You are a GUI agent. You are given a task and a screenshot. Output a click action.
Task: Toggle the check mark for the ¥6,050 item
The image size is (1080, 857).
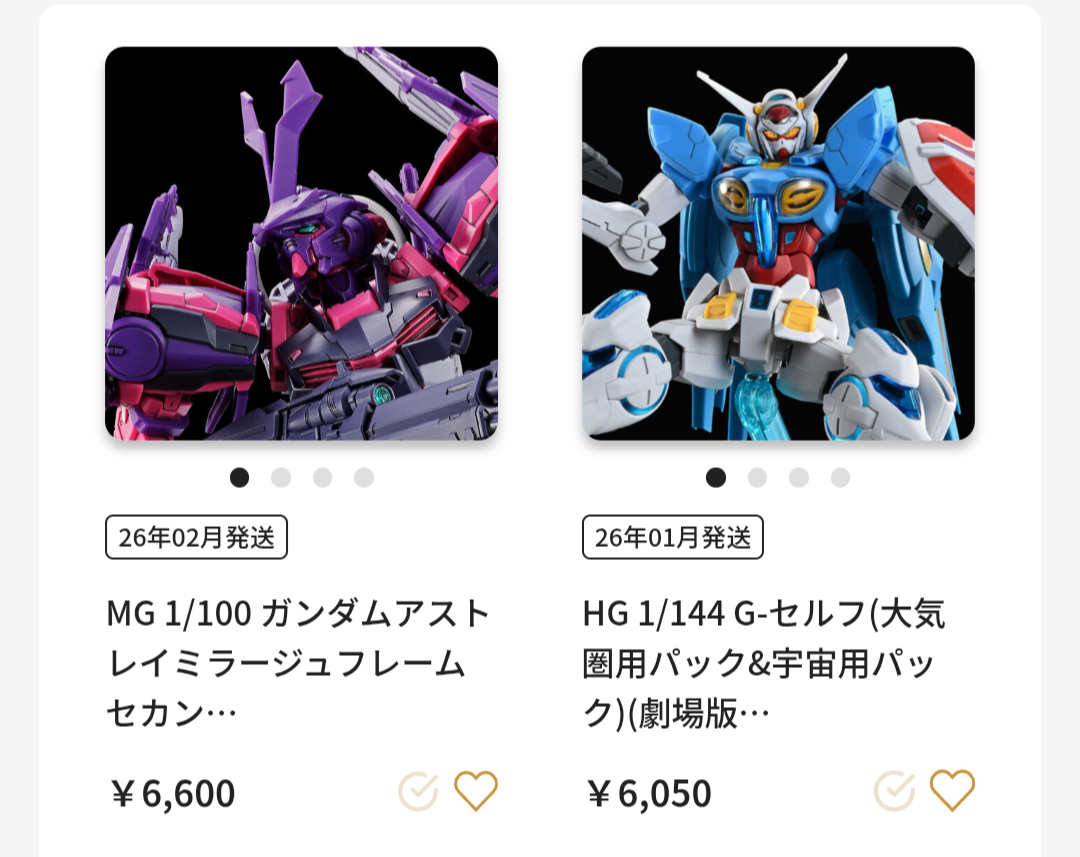894,791
